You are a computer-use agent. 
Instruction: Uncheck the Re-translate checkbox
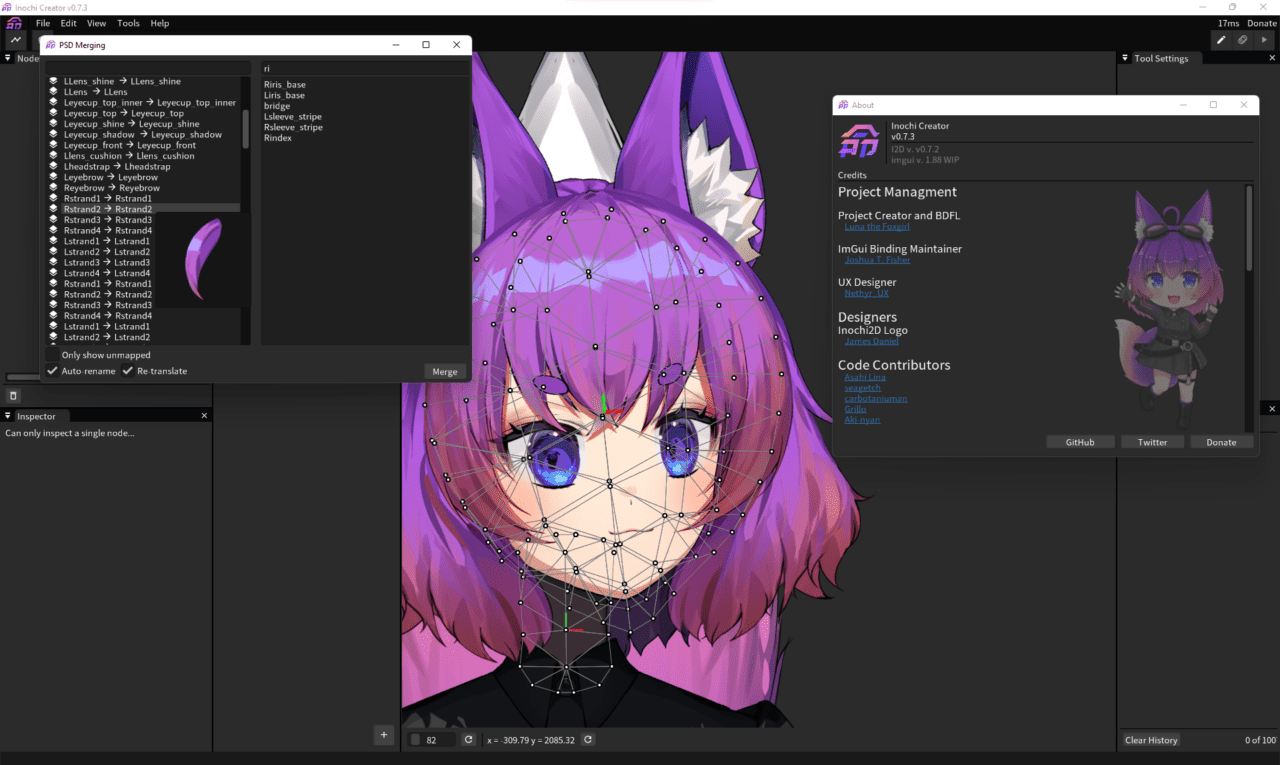coord(127,371)
